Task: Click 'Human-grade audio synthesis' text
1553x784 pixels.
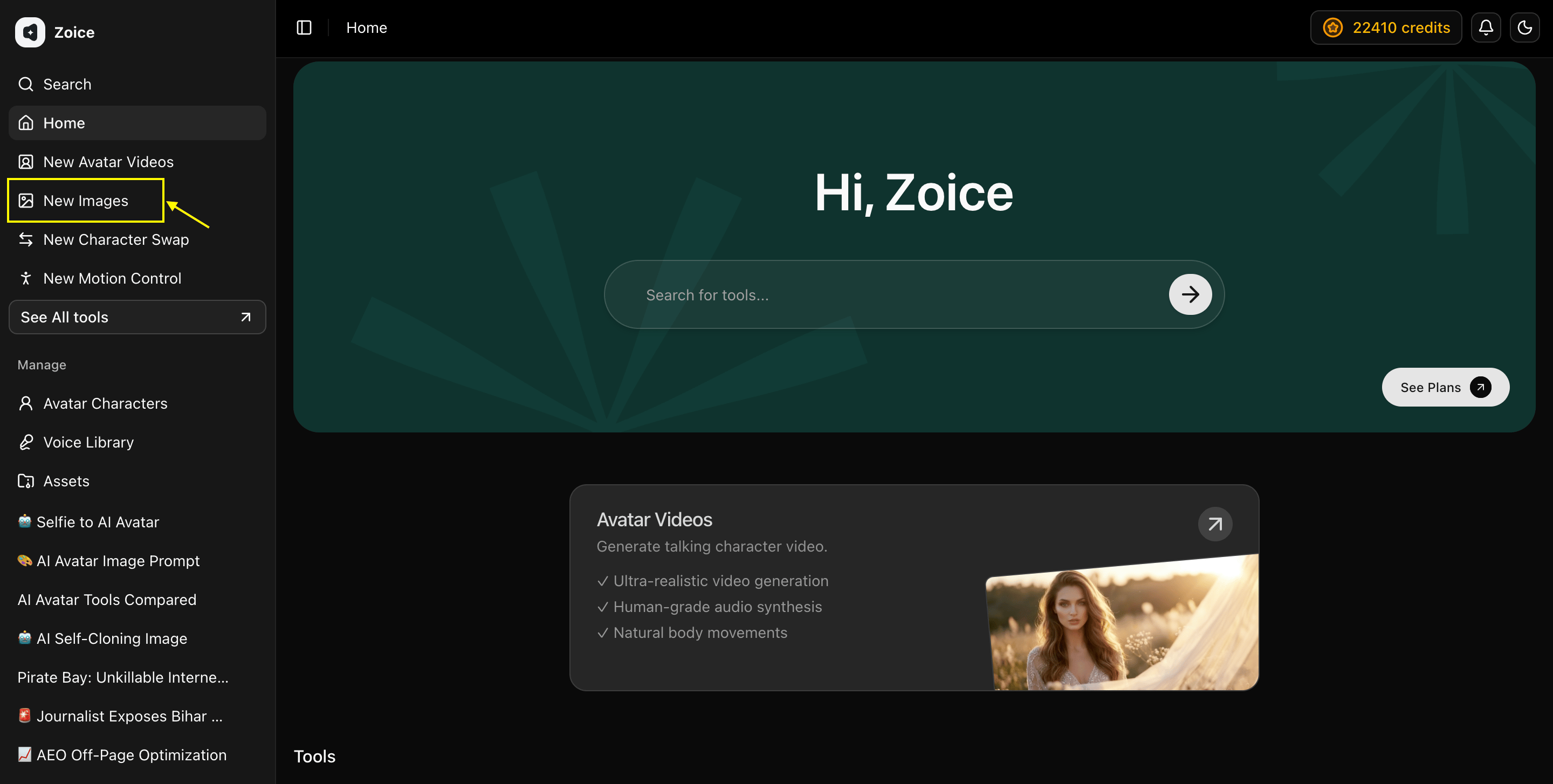Action: coord(717,607)
